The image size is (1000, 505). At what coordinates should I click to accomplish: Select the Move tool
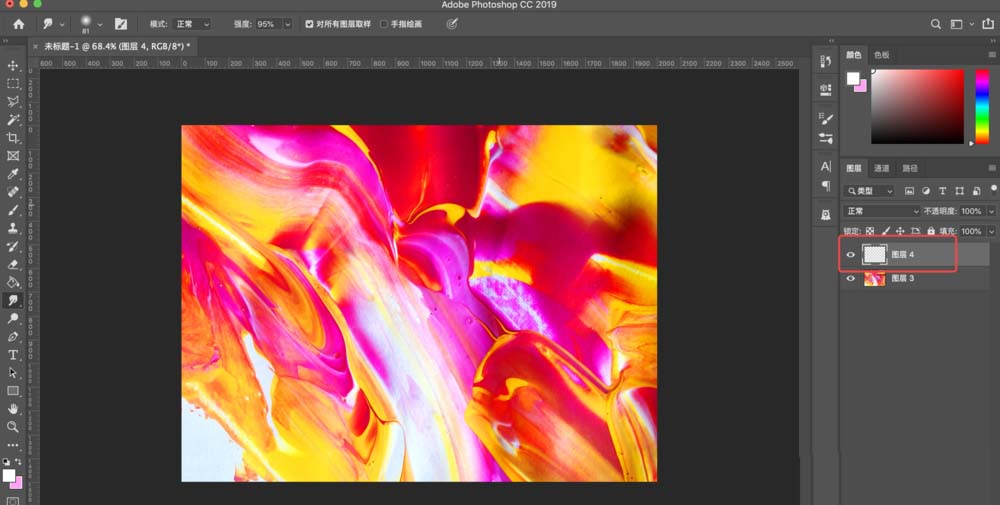pos(13,66)
